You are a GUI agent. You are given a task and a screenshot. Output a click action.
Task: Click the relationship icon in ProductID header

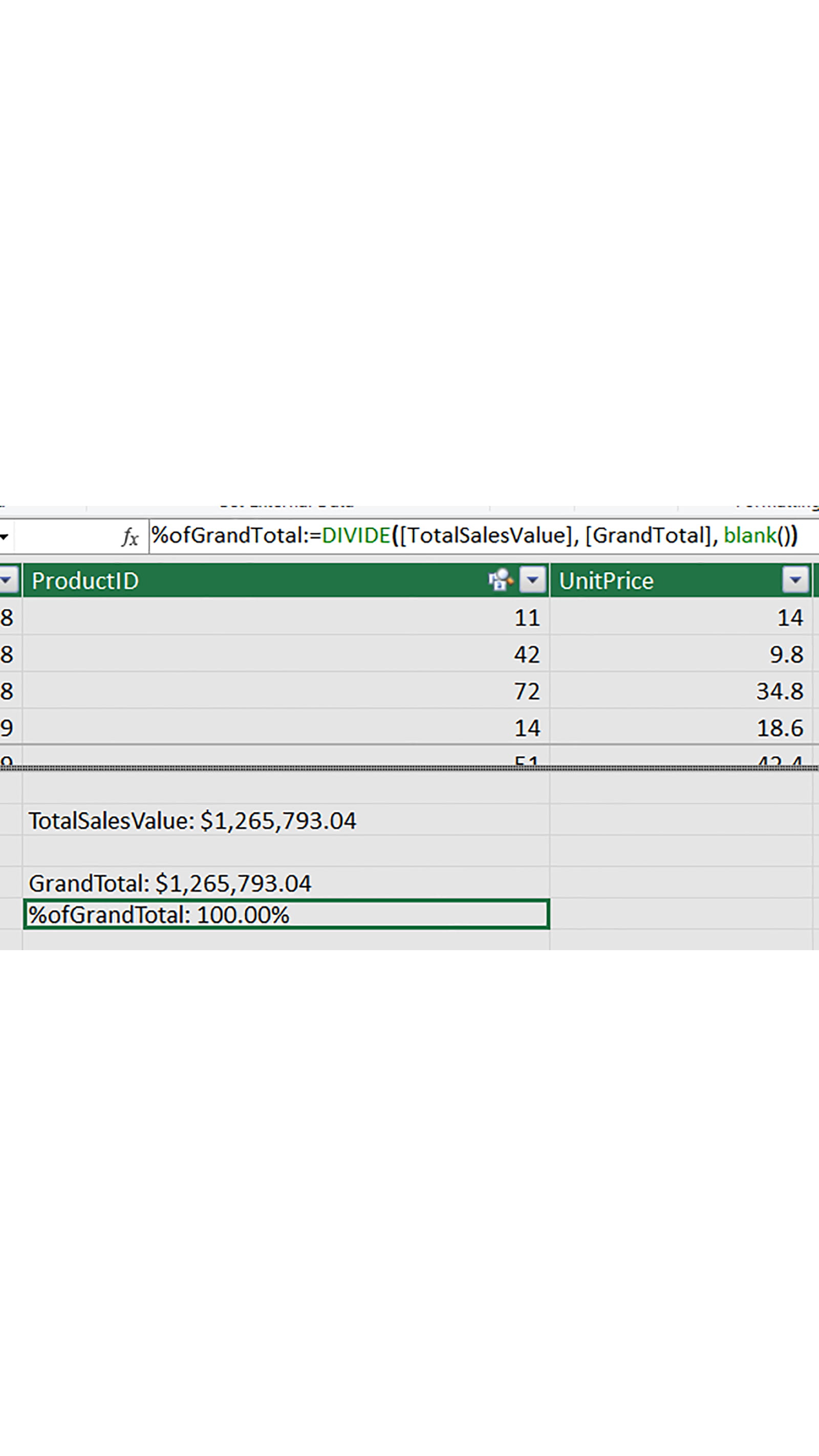(x=500, y=580)
